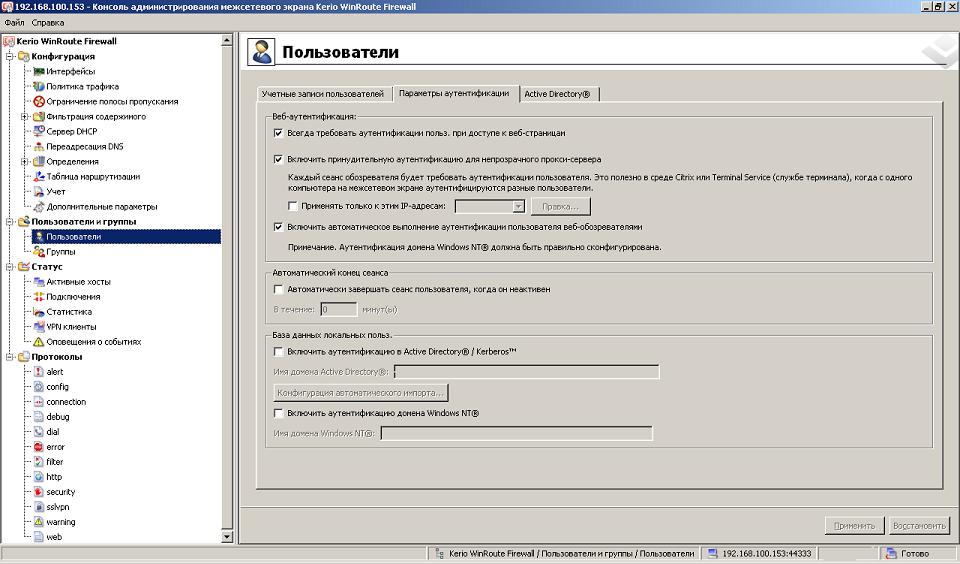Click the config log icon
Screen dimensions: 960x564
pyautogui.click(x=39, y=386)
